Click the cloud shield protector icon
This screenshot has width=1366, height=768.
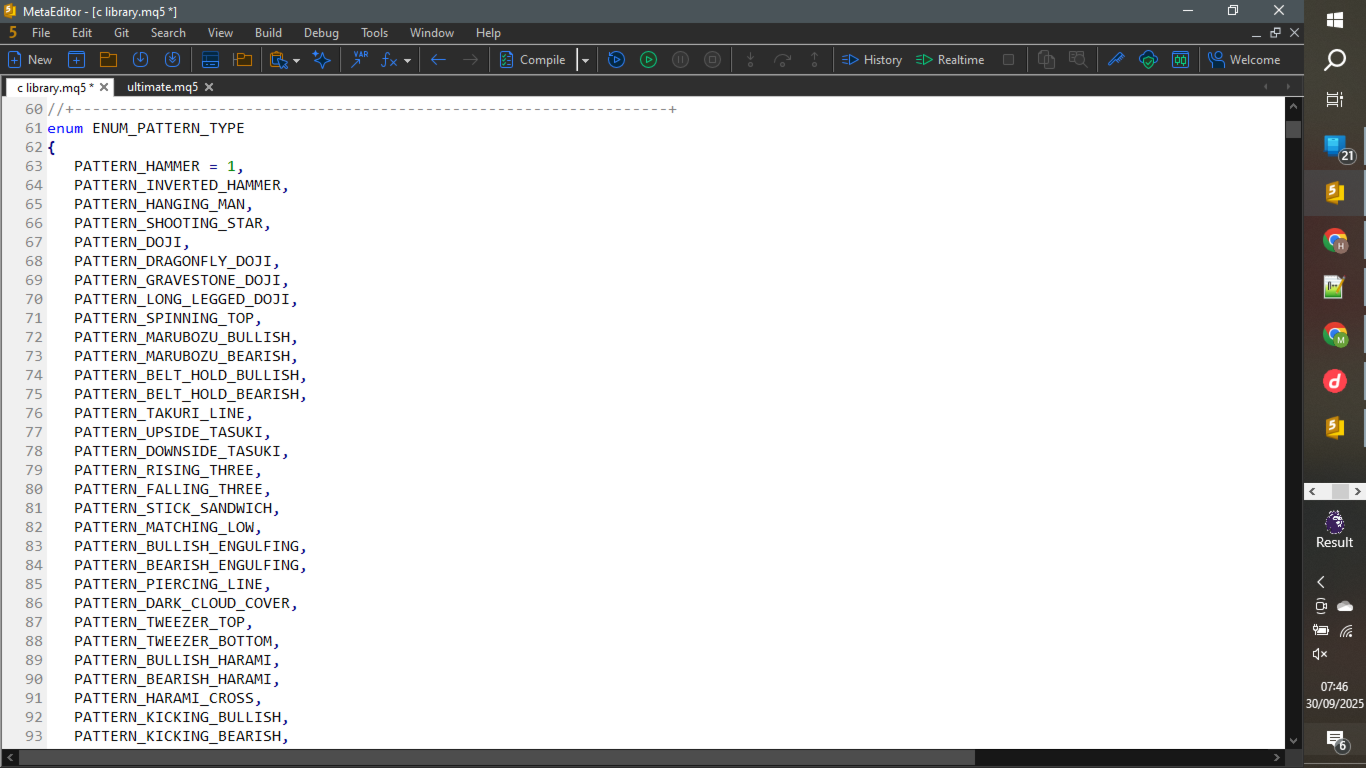pos(1148,60)
